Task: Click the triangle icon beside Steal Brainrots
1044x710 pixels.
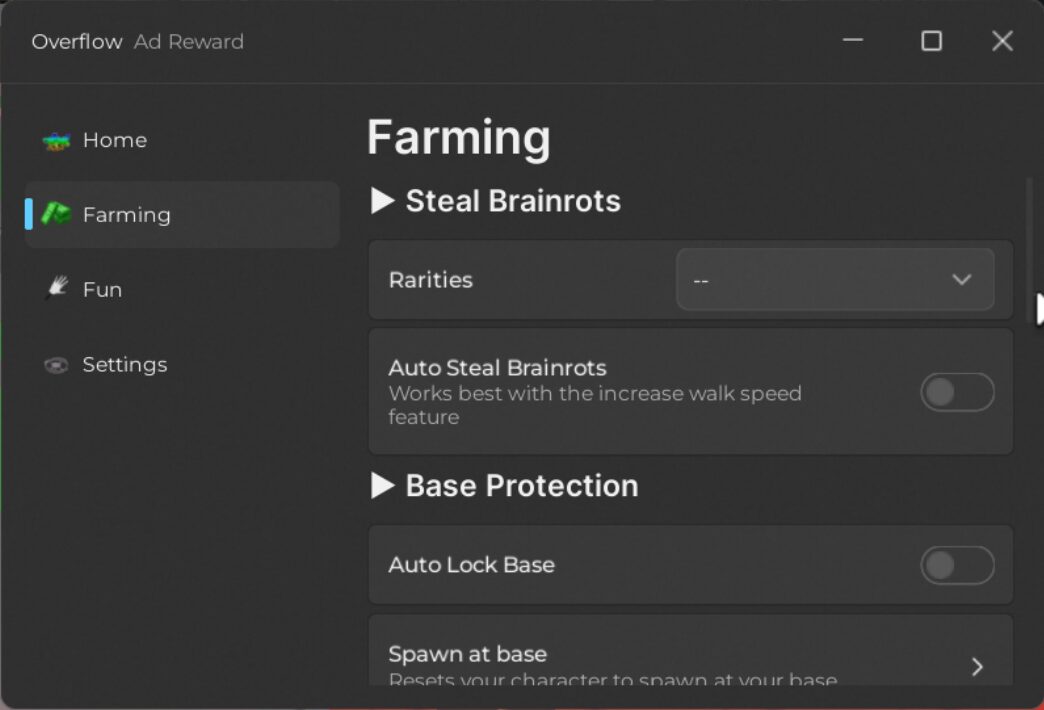Action: [382, 200]
